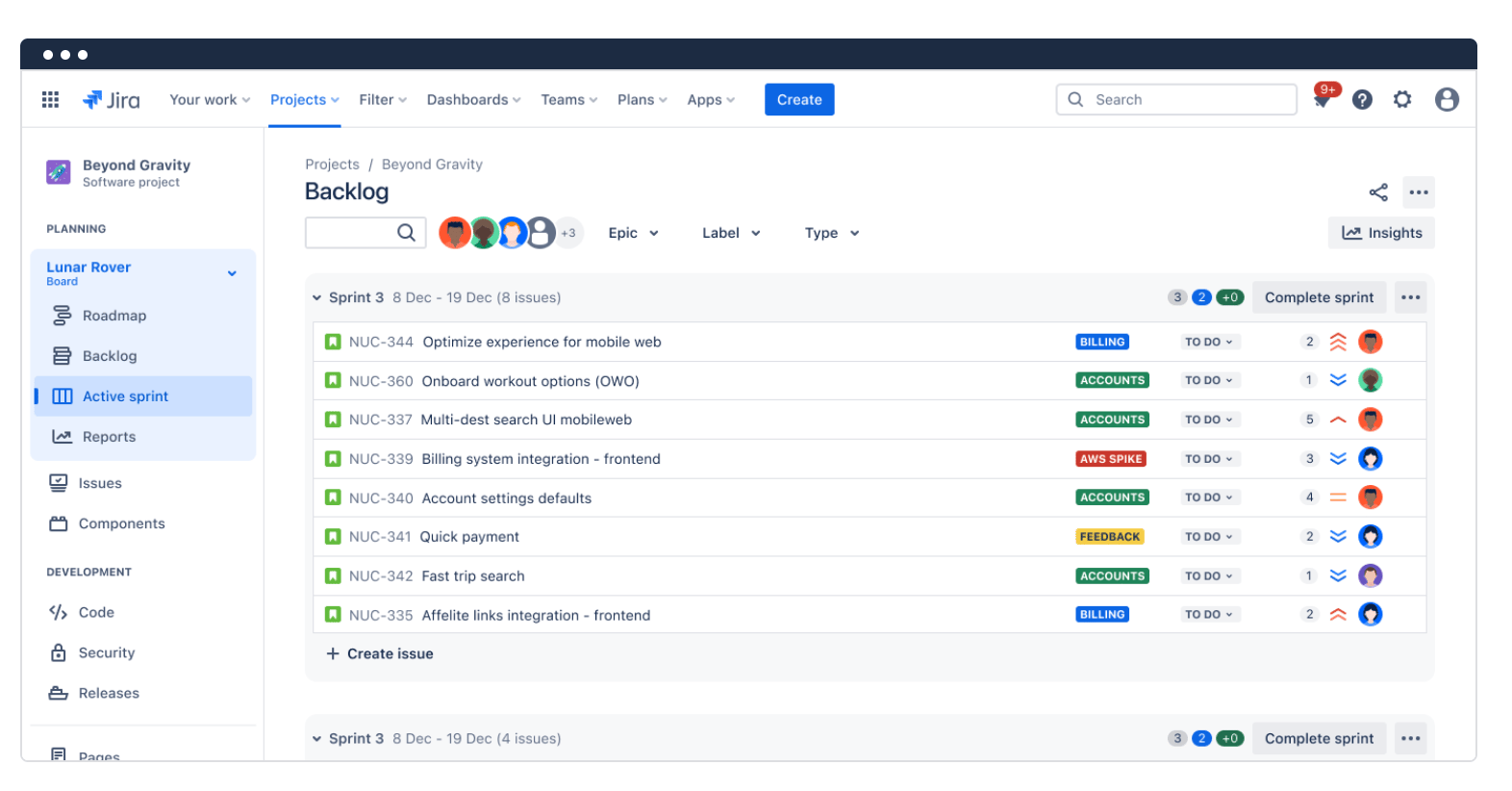
Task: Change the TO DO status of NUC-344
Action: pos(1208,342)
